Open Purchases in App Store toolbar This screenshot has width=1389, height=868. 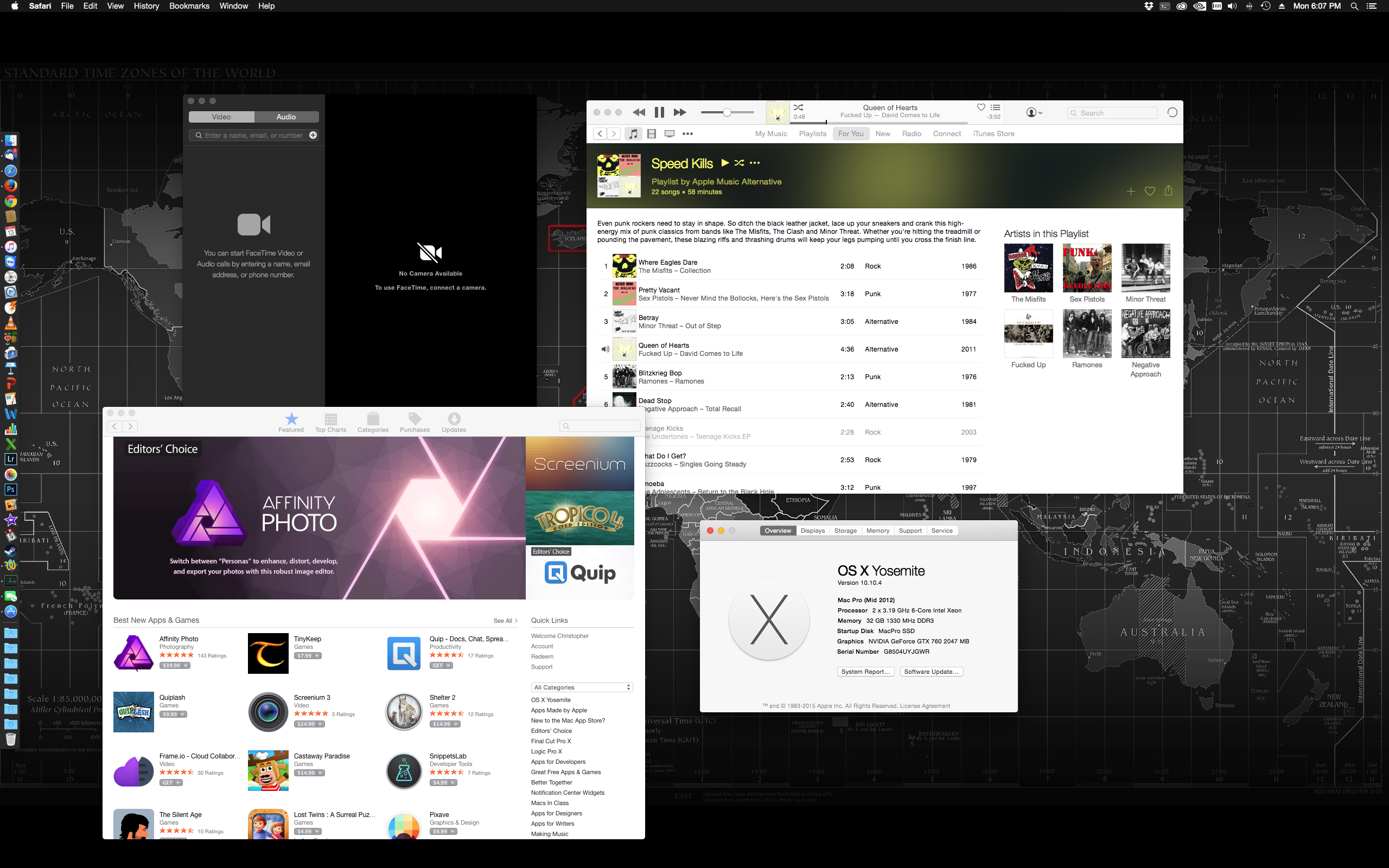[415, 423]
